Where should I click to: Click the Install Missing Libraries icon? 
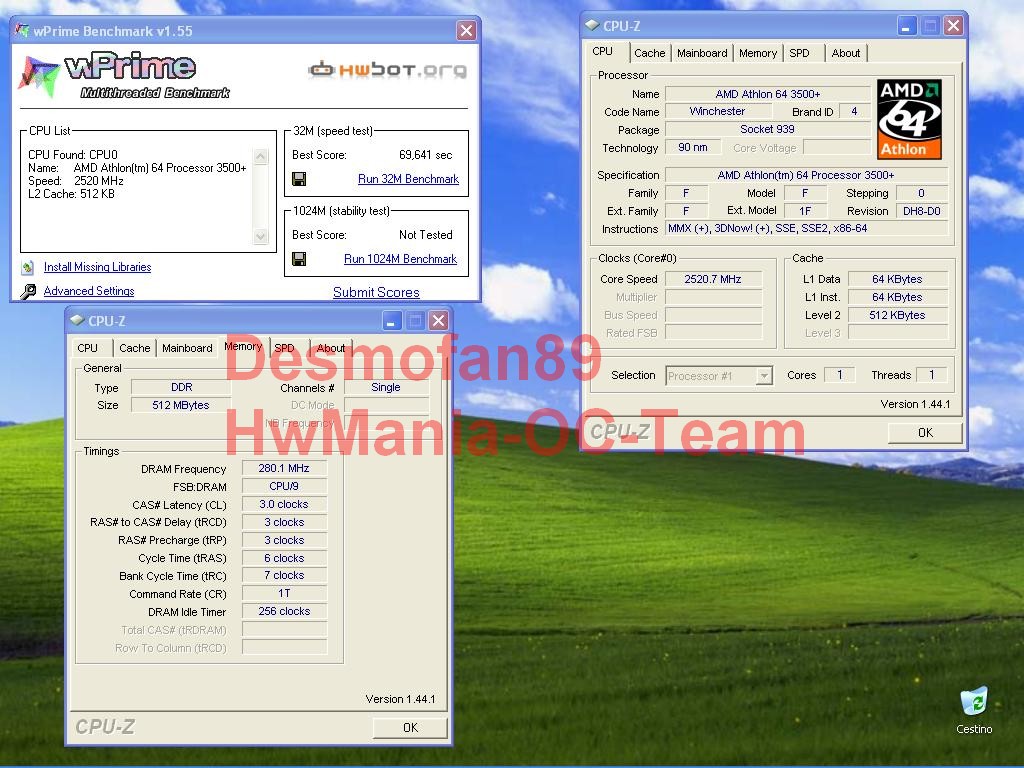click(27, 267)
